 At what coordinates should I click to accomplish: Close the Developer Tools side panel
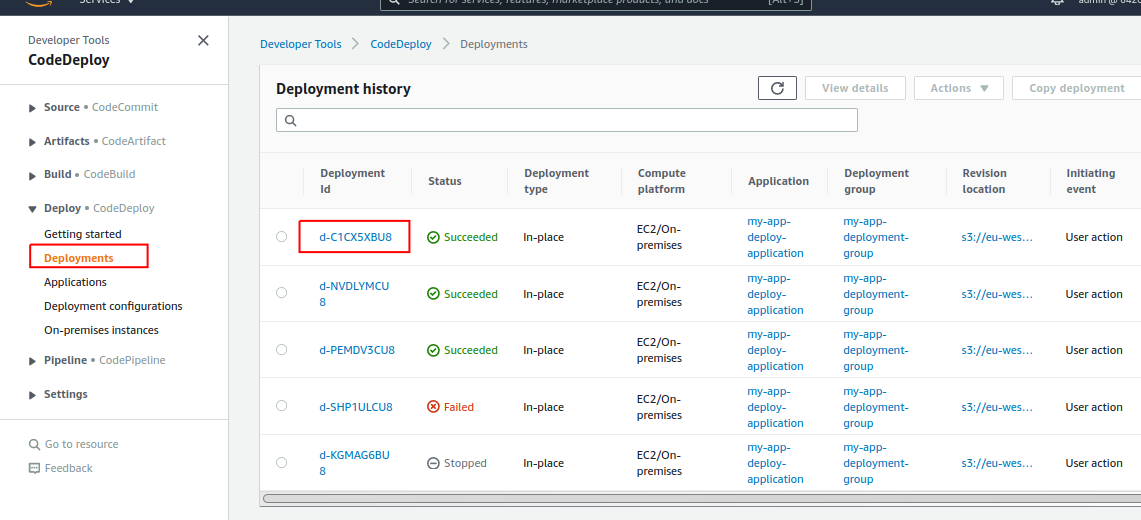[x=204, y=41]
